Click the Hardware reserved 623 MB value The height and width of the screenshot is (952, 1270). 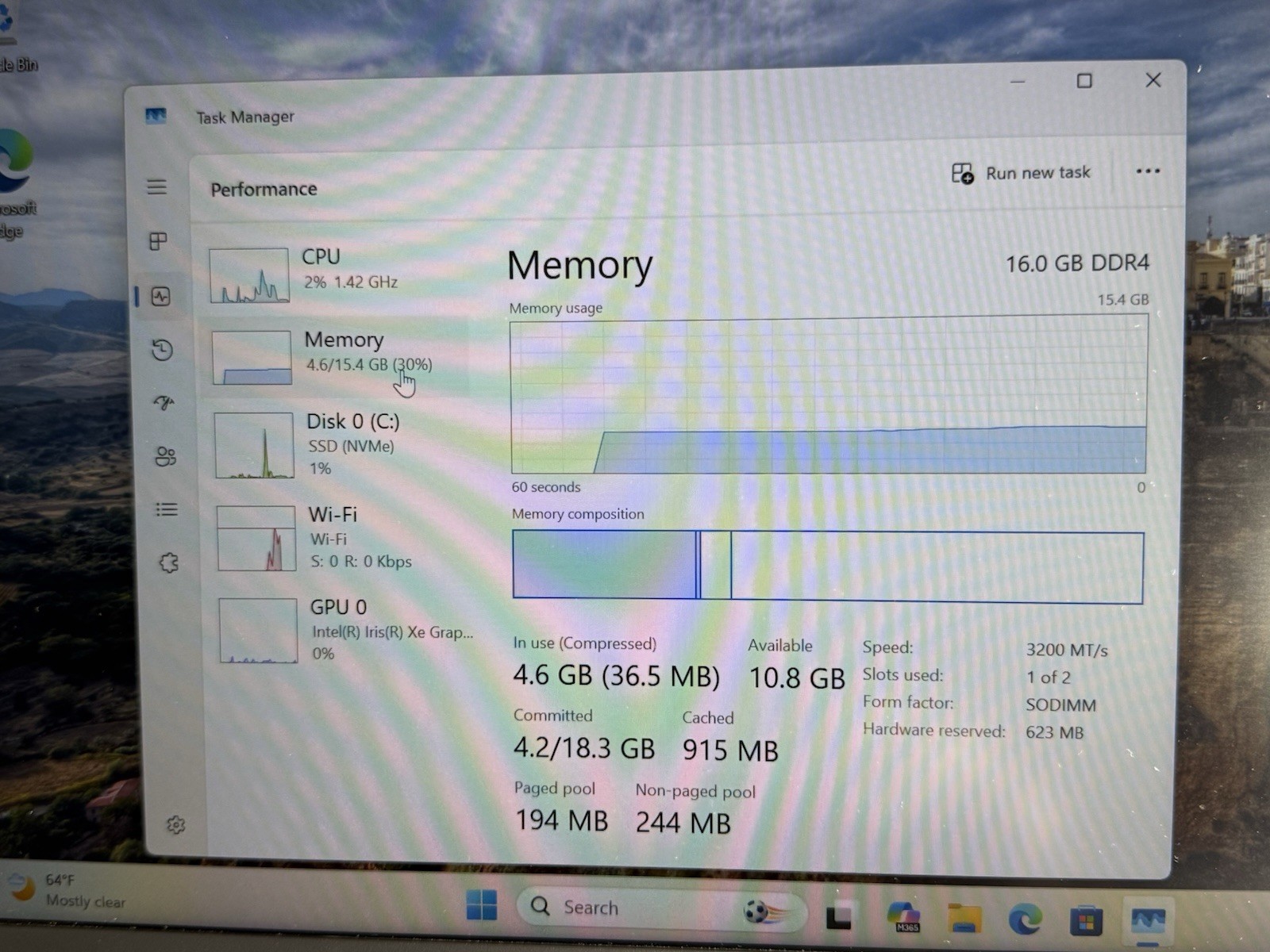pos(1054,732)
